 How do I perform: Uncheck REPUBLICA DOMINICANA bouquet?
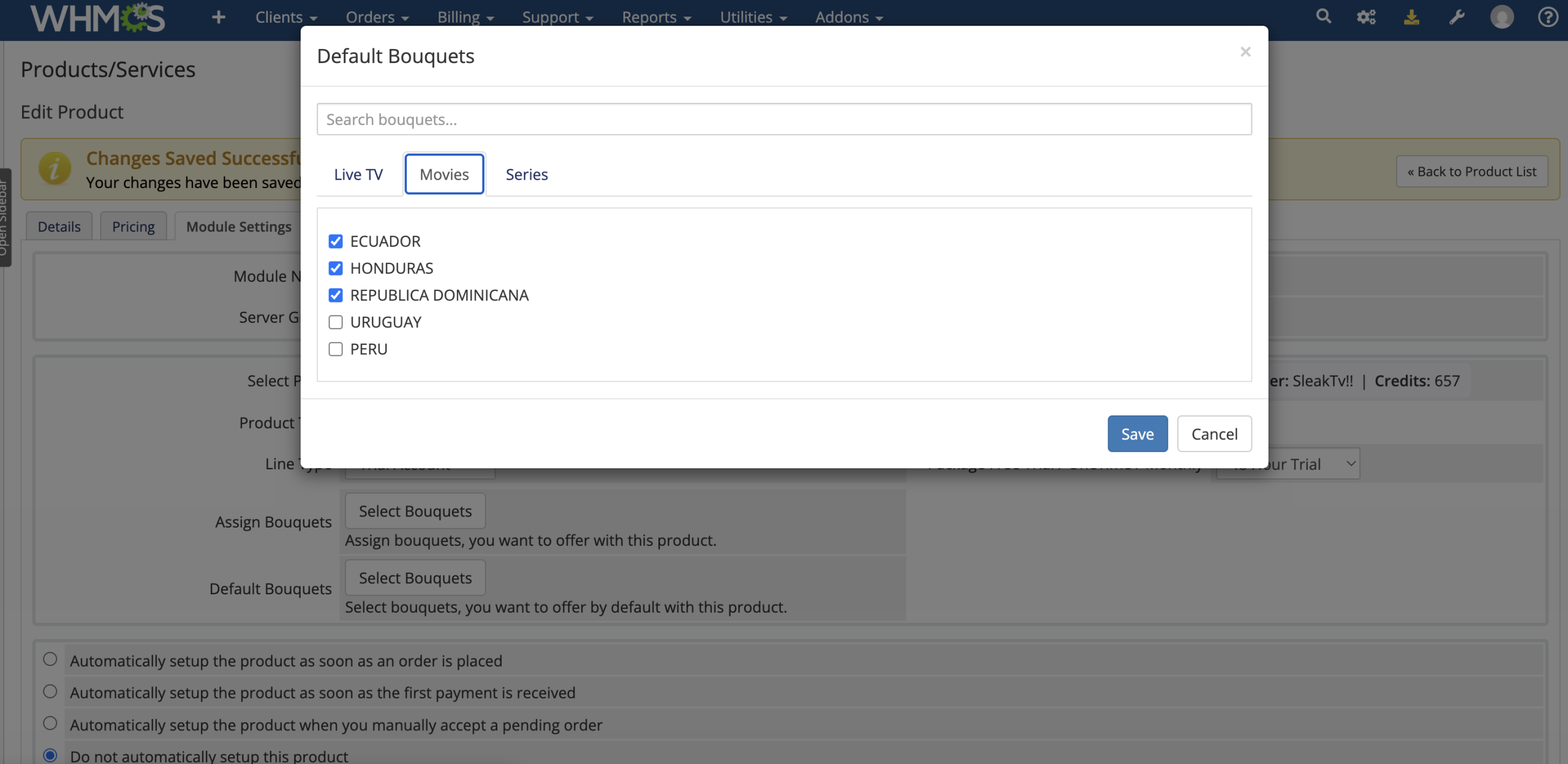coord(336,295)
